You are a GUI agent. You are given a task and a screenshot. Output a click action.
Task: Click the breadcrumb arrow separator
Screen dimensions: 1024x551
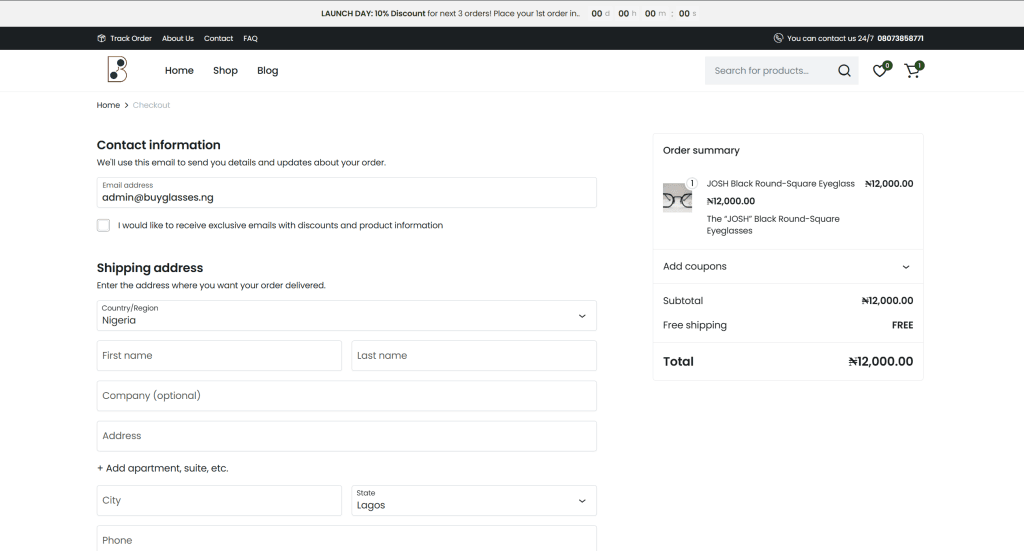click(126, 105)
